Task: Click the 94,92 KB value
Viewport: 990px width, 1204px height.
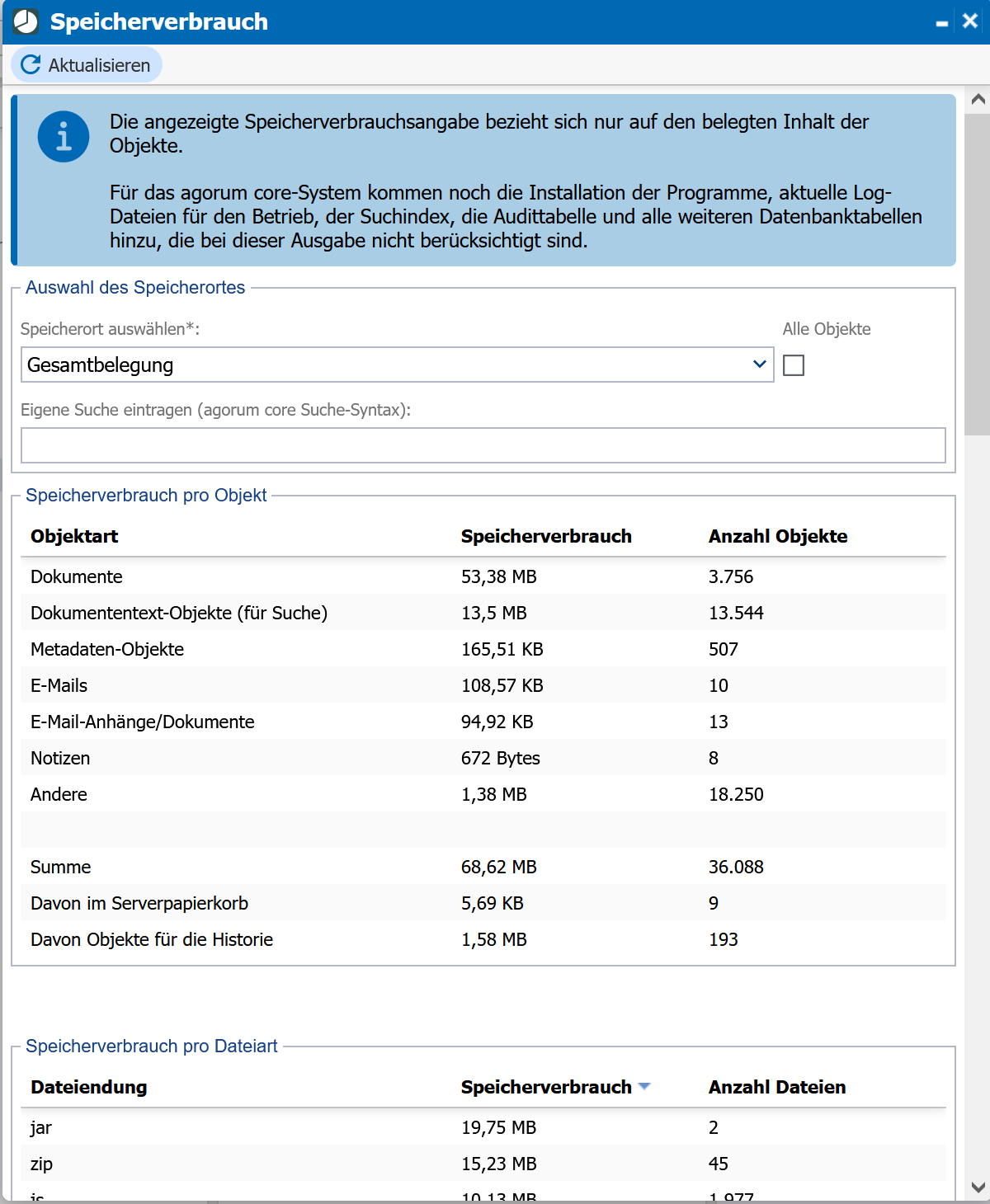Action: click(497, 722)
